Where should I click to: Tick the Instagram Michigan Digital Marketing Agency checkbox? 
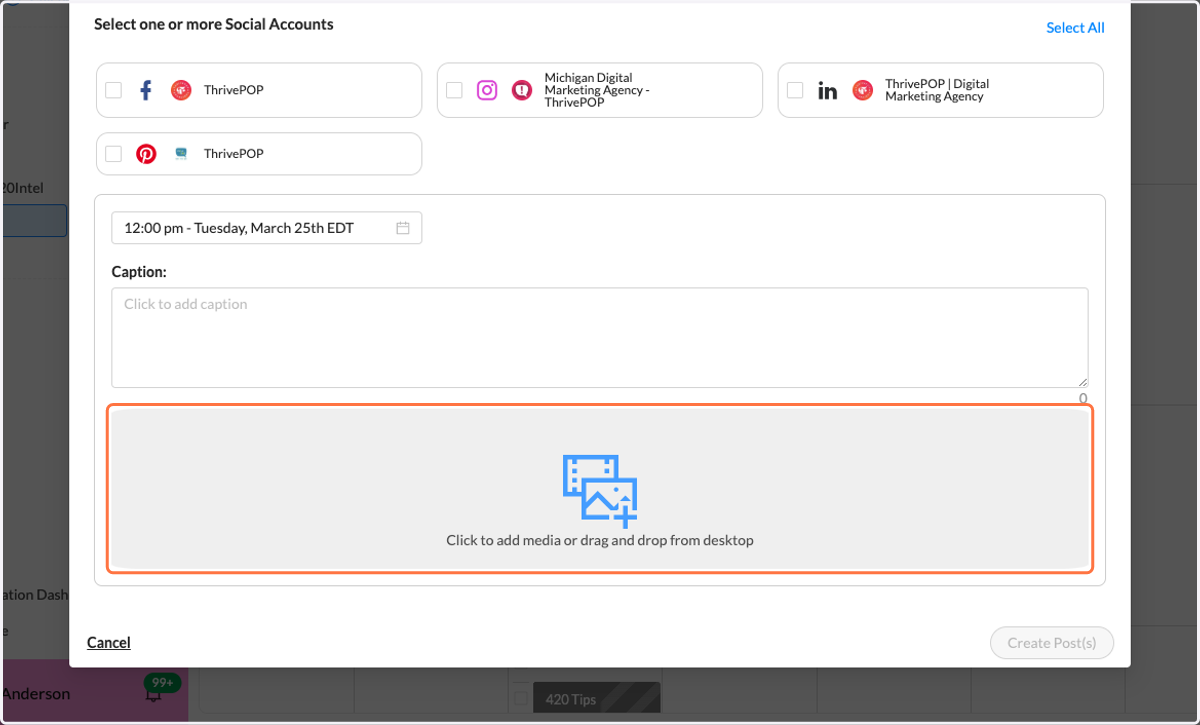point(454,90)
